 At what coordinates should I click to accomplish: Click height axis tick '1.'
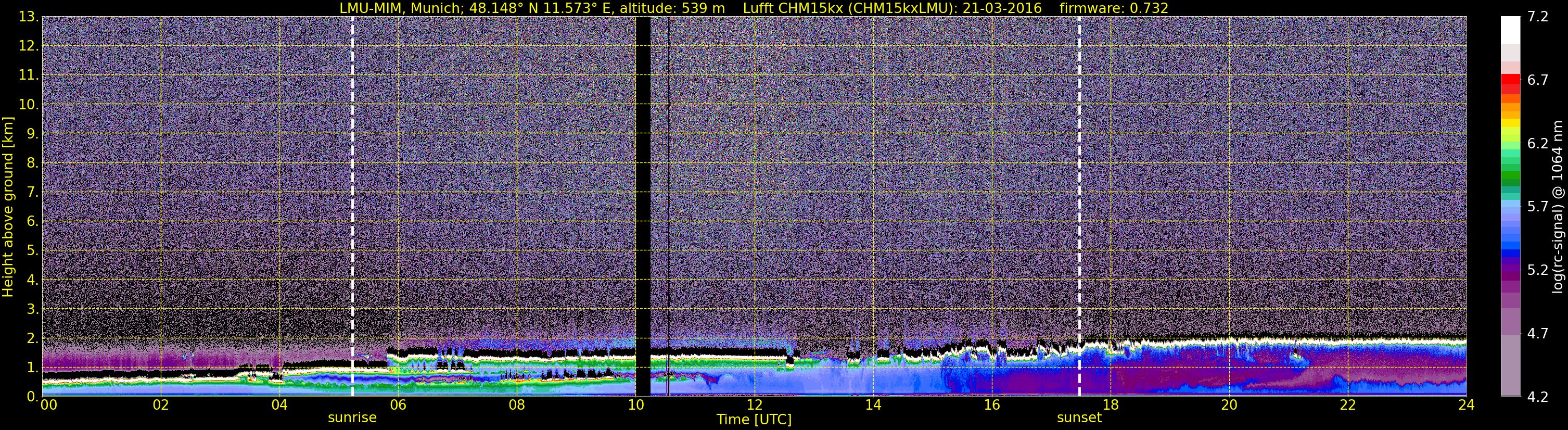32,368
